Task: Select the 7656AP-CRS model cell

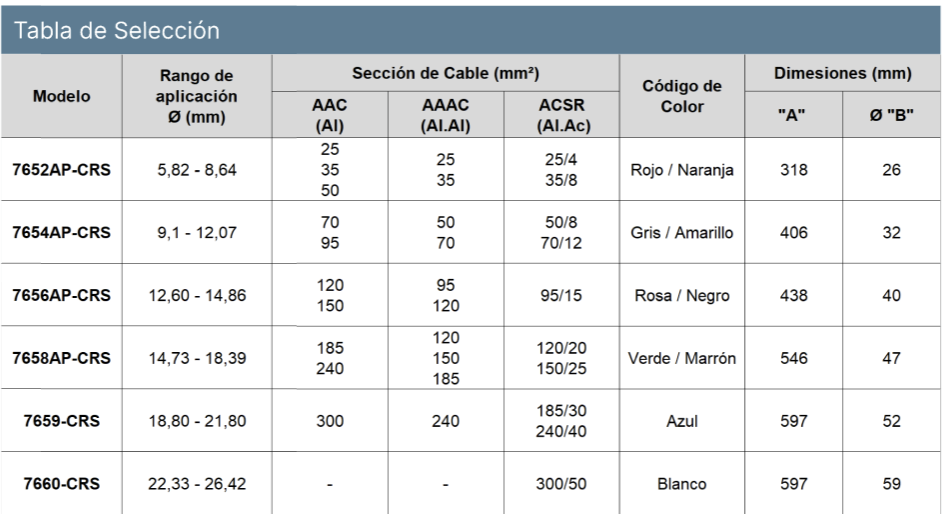Action: point(62,295)
